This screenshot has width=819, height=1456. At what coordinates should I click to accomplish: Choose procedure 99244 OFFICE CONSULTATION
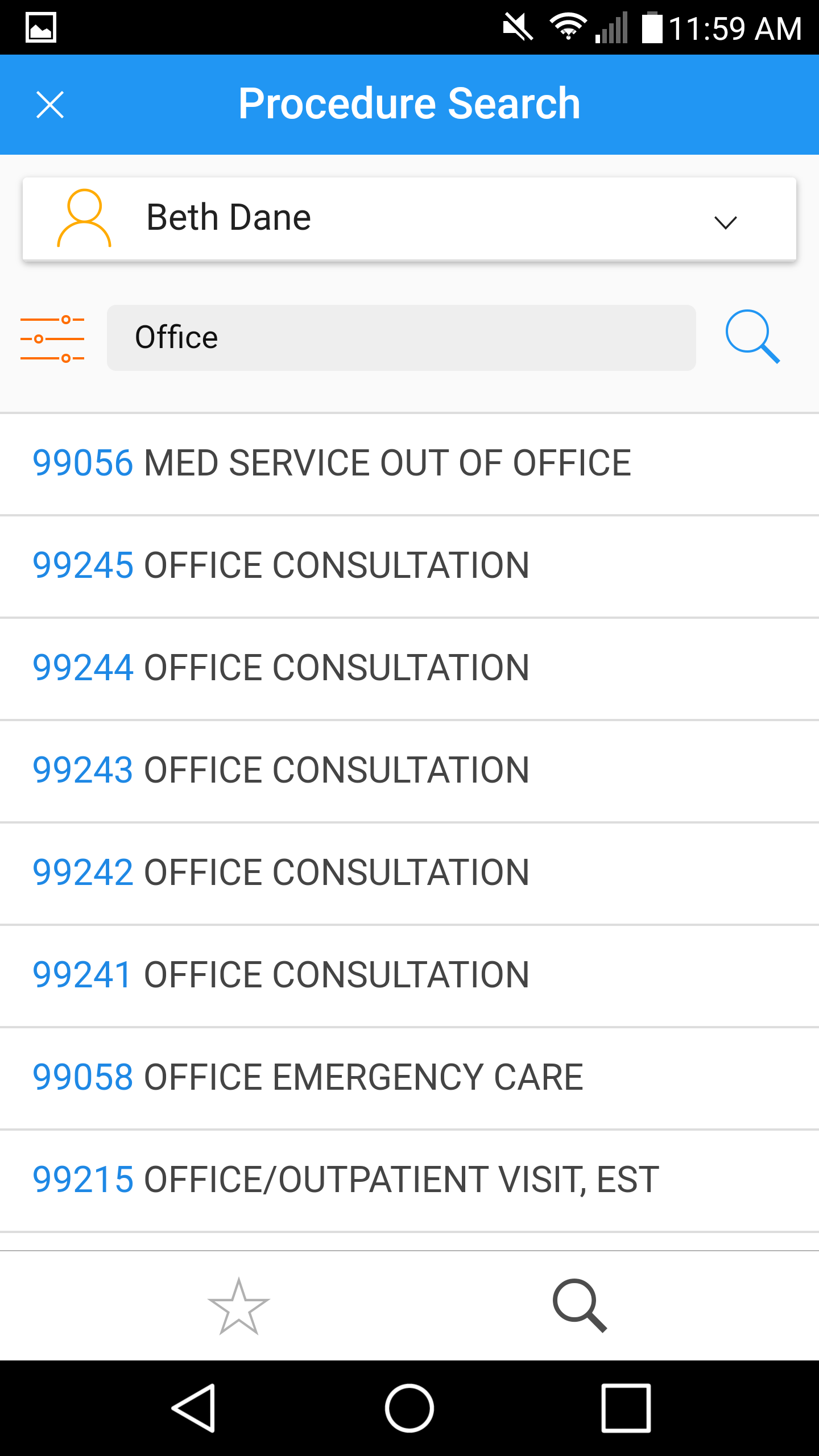point(409,669)
